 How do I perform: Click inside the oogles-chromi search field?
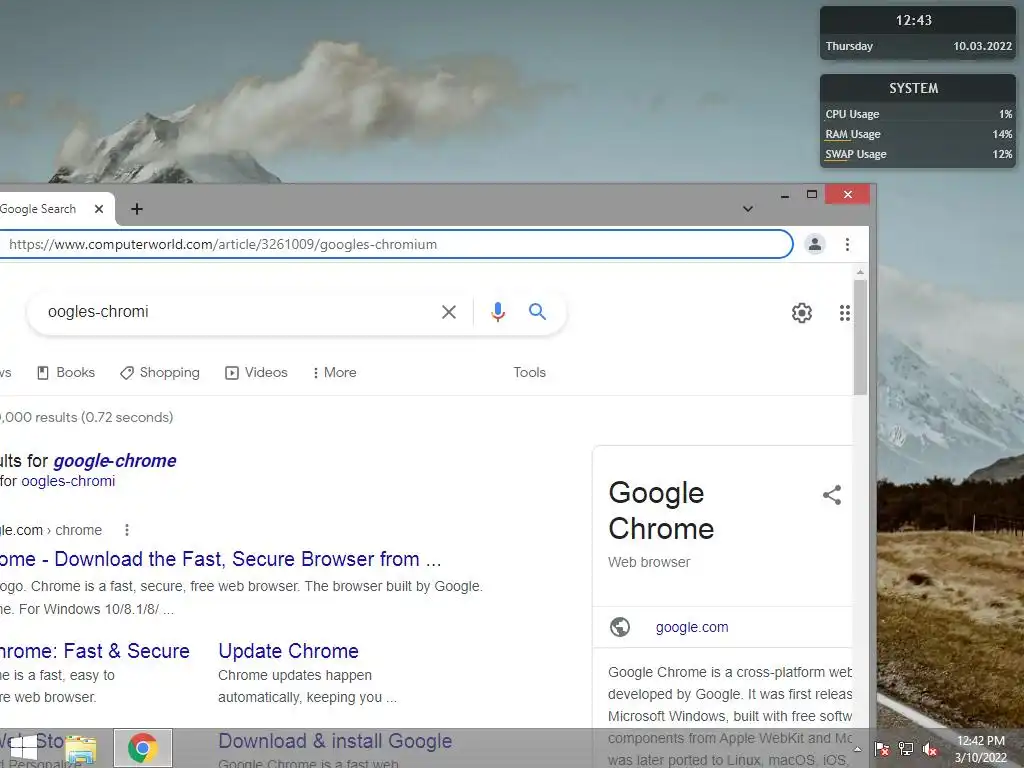(x=235, y=312)
